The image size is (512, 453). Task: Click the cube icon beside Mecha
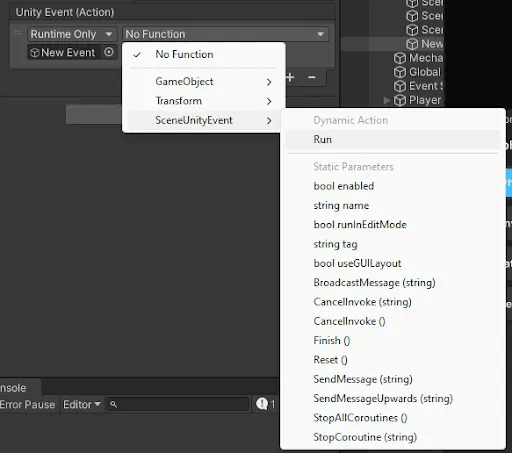[x=400, y=58]
